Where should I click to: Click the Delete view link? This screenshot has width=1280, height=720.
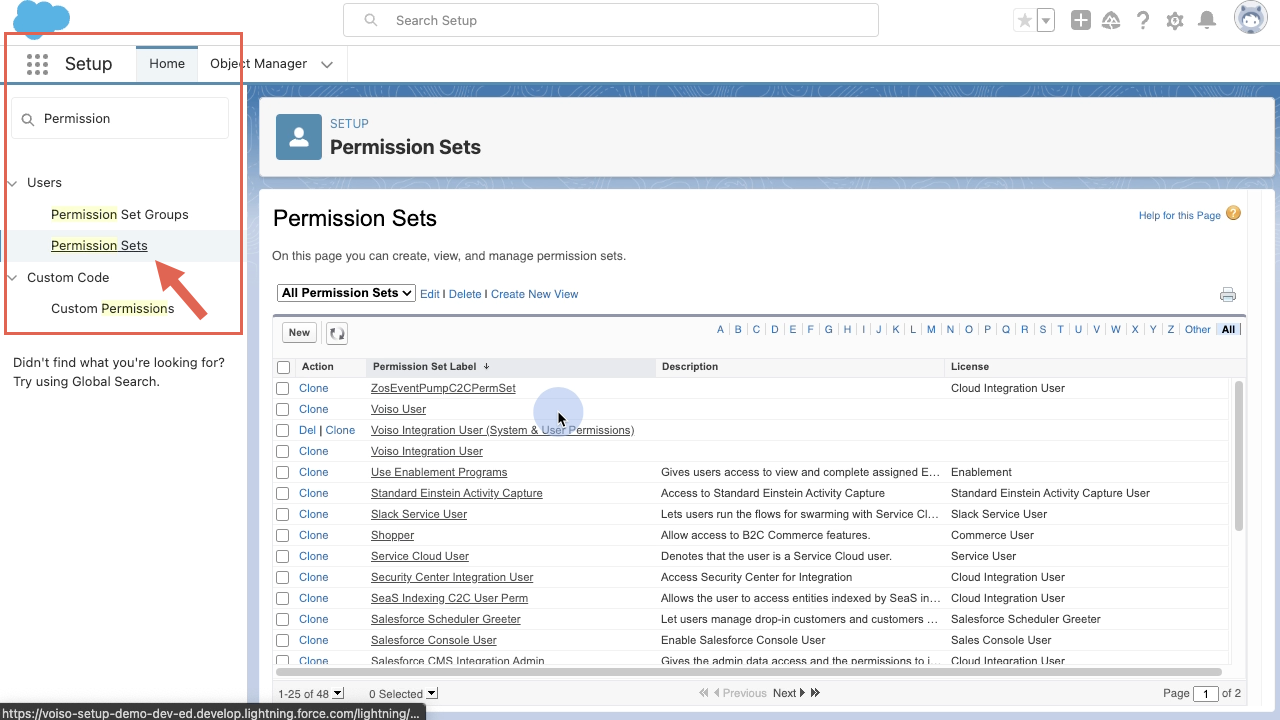coord(465,294)
